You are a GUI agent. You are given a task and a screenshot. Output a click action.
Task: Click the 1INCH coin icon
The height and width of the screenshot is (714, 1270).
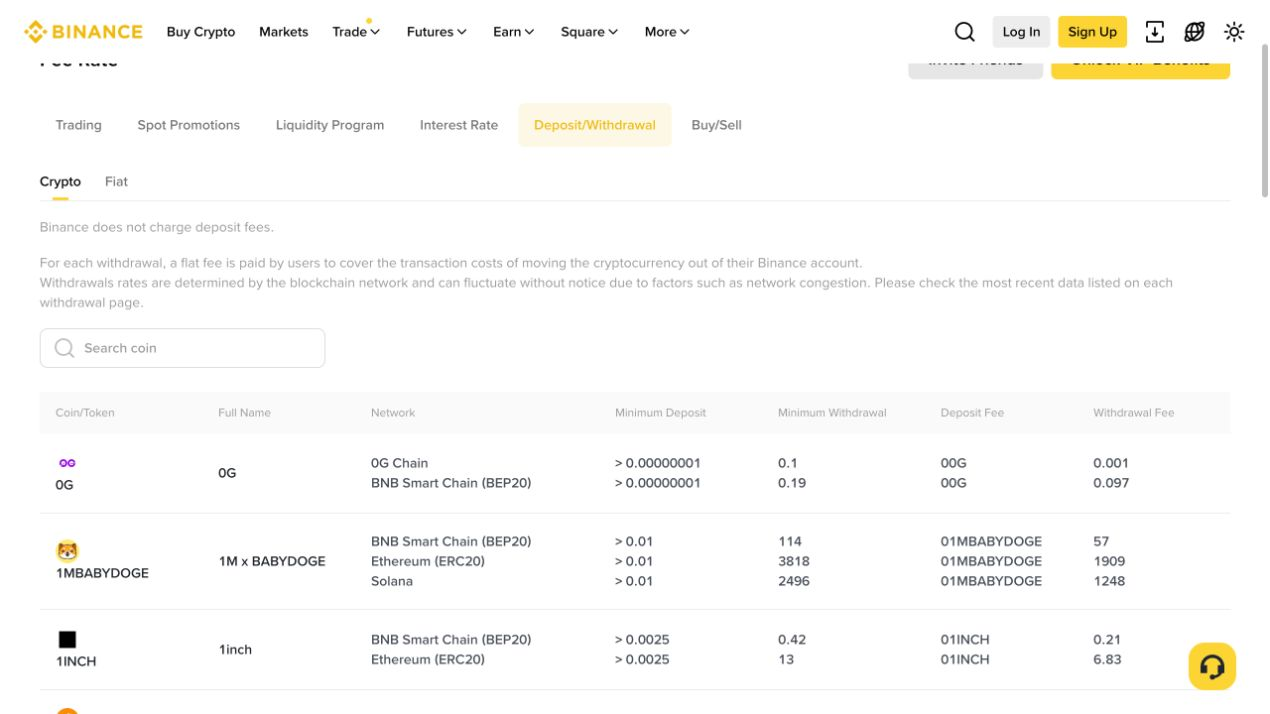67,639
